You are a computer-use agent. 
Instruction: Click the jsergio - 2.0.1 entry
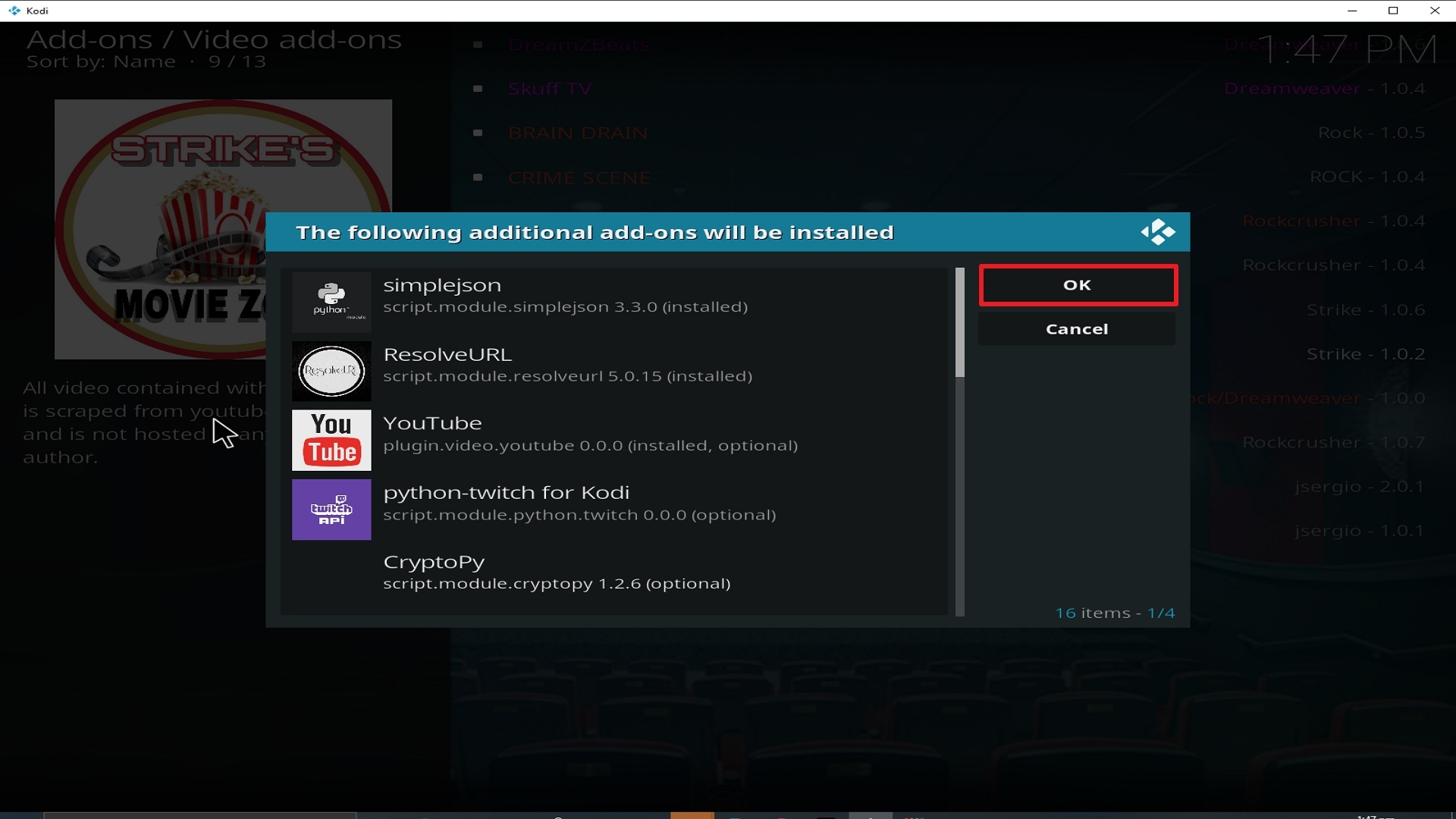[x=1360, y=486]
